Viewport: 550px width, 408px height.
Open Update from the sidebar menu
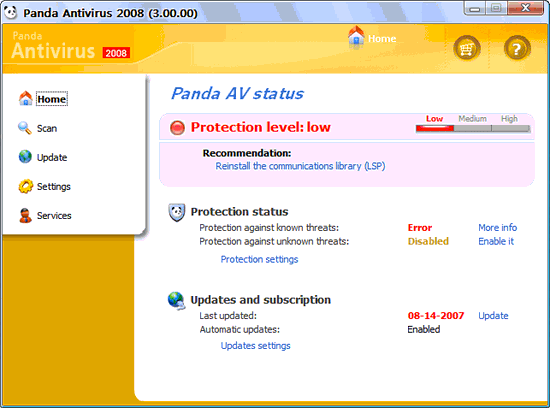pos(52,158)
